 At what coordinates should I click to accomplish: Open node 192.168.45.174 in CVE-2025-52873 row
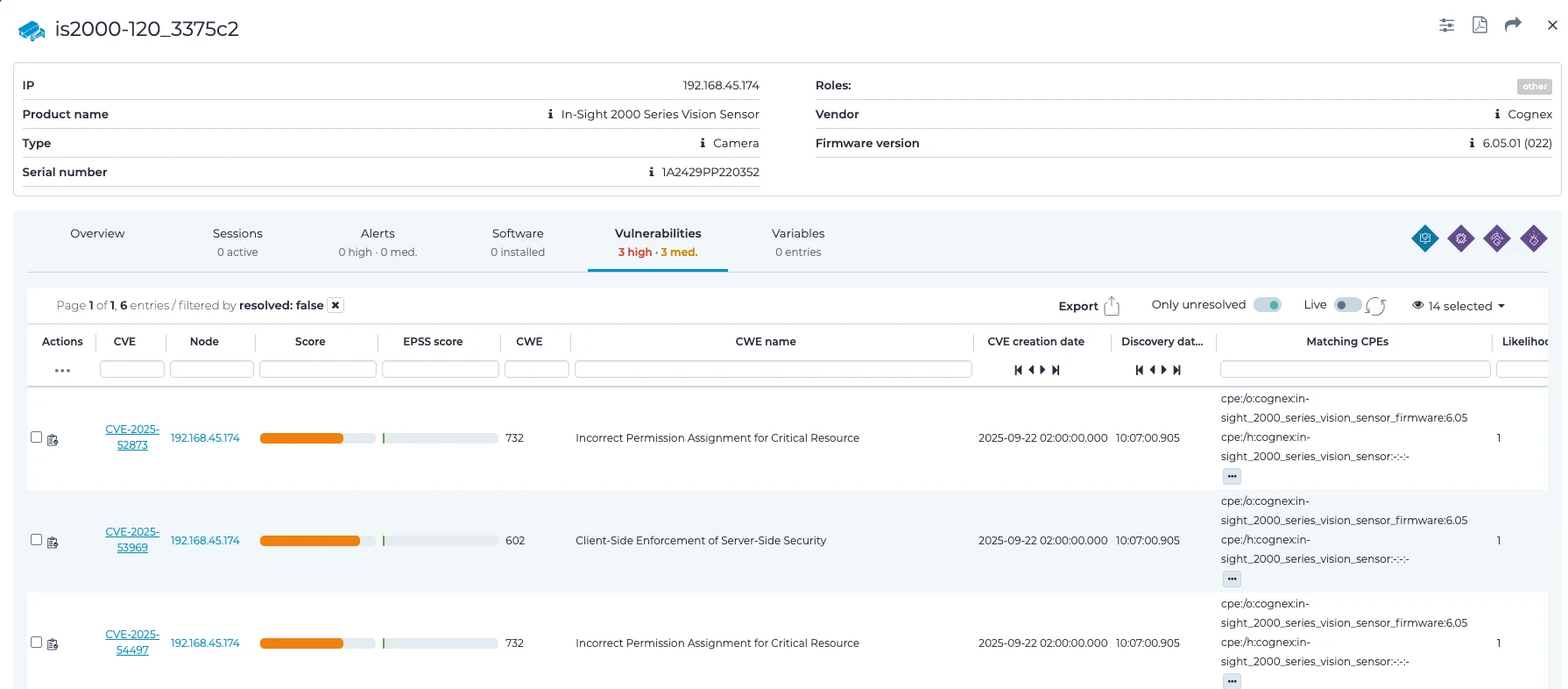[x=205, y=438]
